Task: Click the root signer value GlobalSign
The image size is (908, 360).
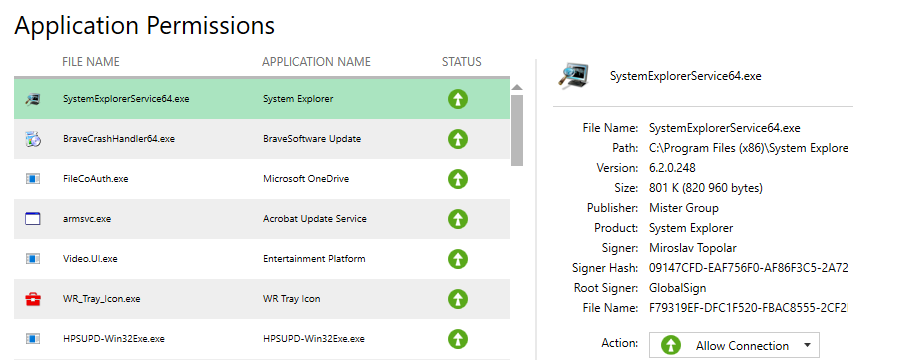Action: tap(678, 288)
